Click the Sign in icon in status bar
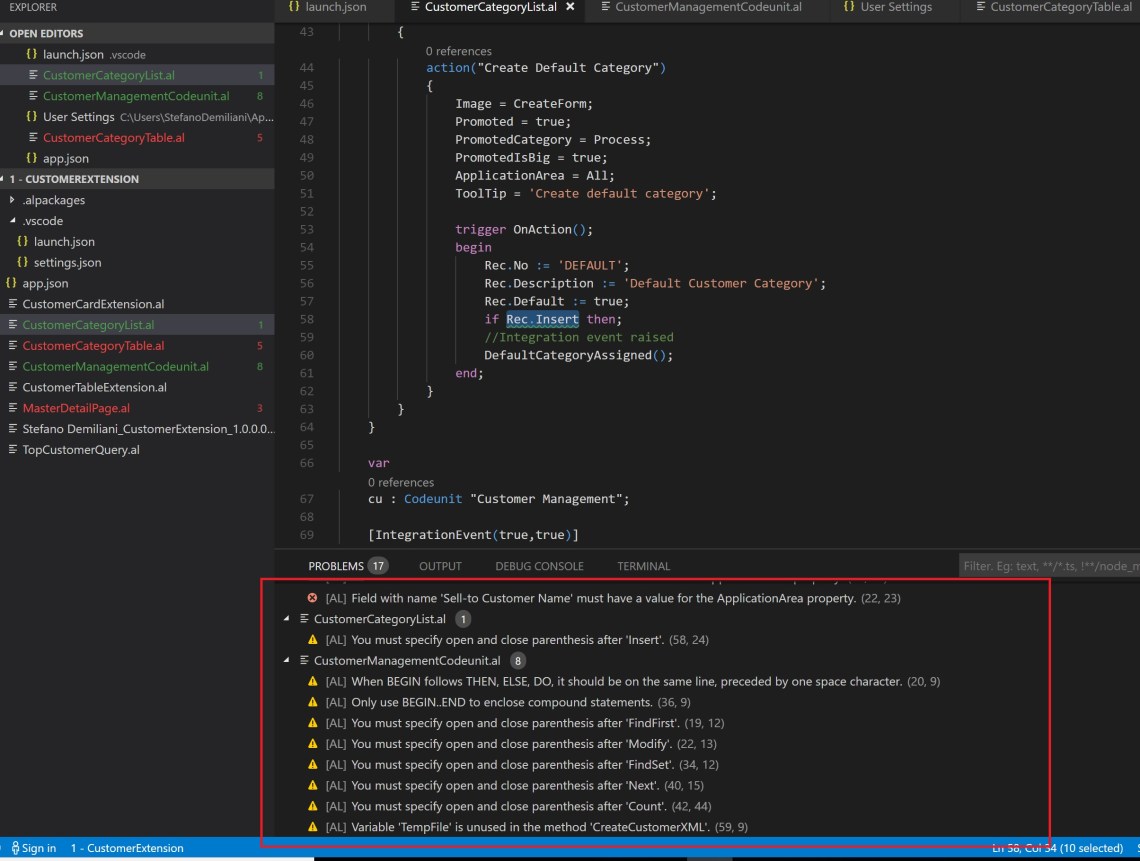Screen dimensions: 1140x861 click(x=16, y=848)
